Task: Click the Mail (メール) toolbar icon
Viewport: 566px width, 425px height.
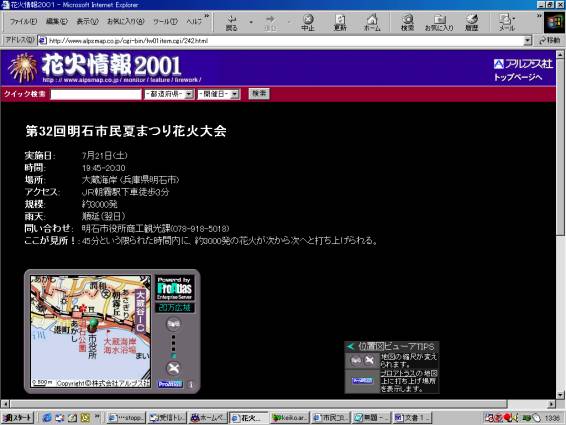Action: click(506, 23)
